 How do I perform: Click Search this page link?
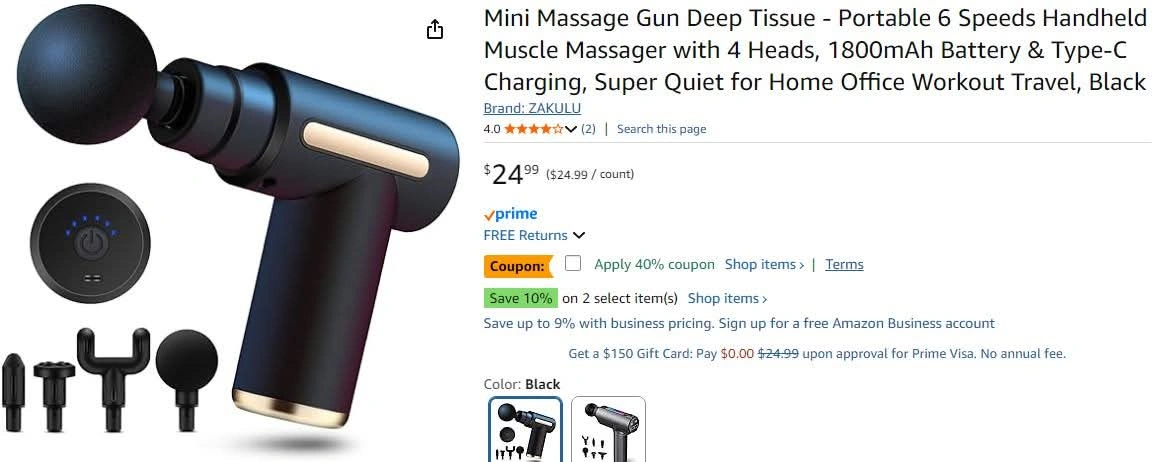(x=662, y=129)
